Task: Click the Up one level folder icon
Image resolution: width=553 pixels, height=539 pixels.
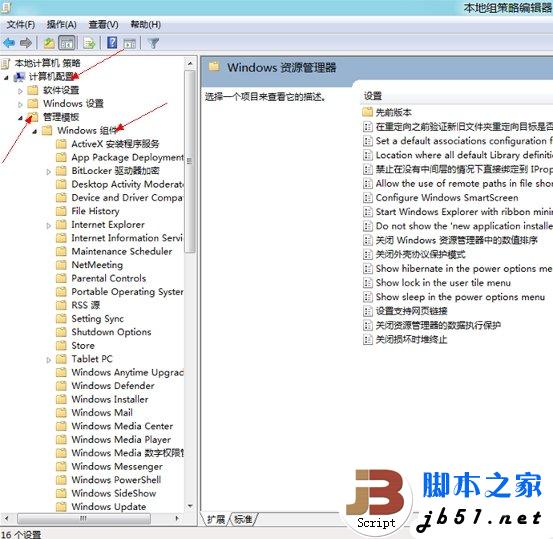Action: [49, 43]
